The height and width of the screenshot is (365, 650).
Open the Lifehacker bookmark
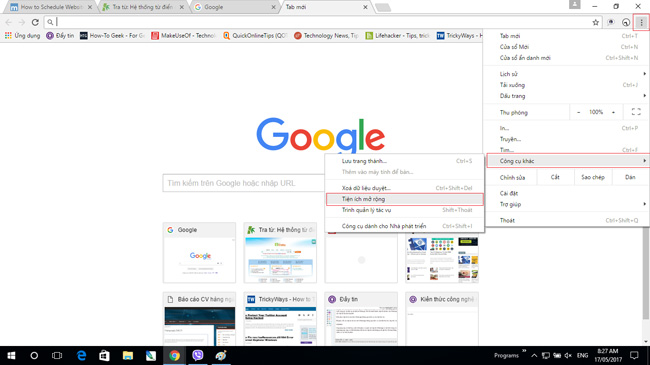point(398,36)
